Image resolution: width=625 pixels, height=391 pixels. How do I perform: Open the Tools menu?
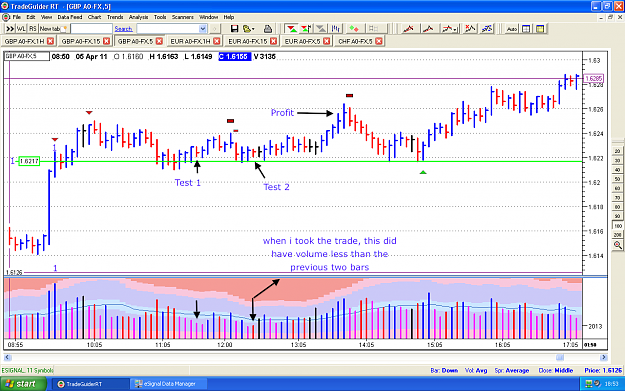point(160,17)
